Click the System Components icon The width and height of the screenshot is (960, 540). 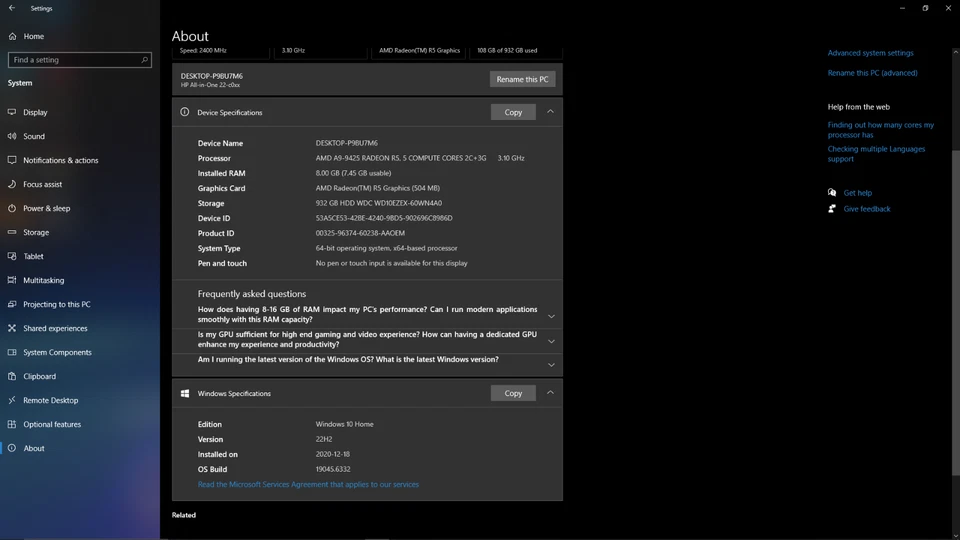pos(12,352)
